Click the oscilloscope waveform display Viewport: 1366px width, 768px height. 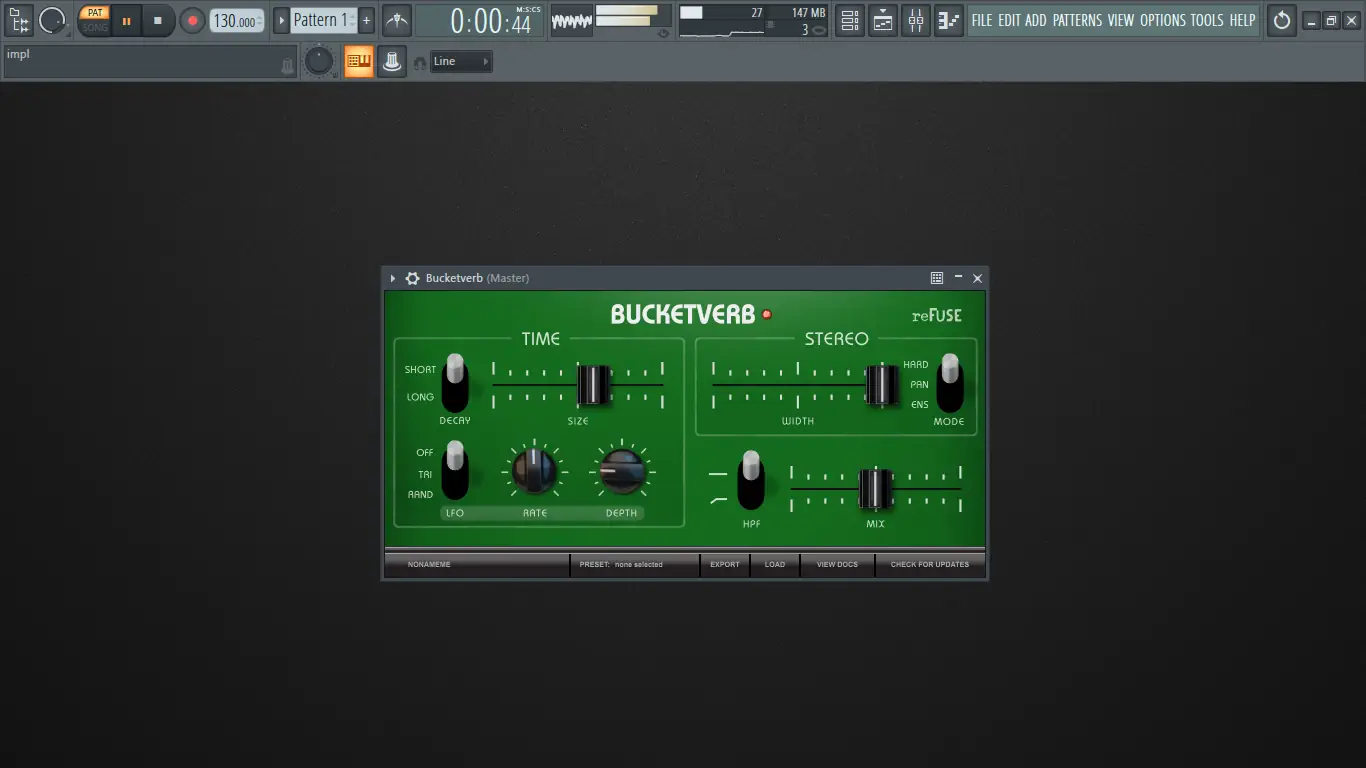(x=572, y=20)
